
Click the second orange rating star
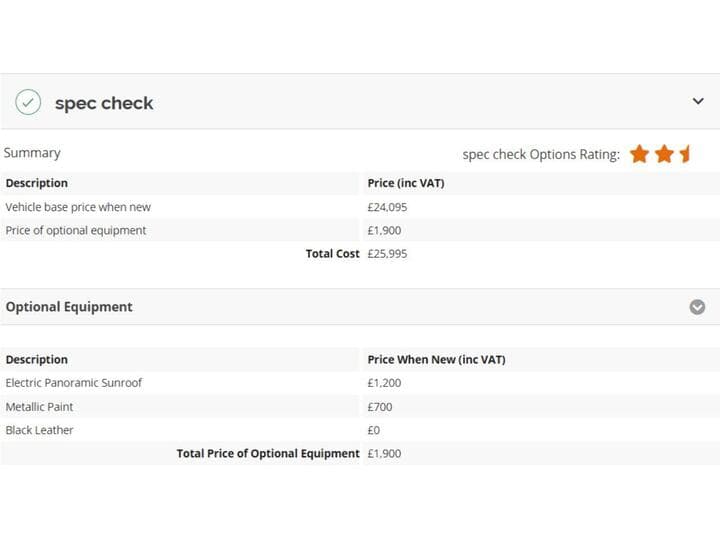(664, 154)
